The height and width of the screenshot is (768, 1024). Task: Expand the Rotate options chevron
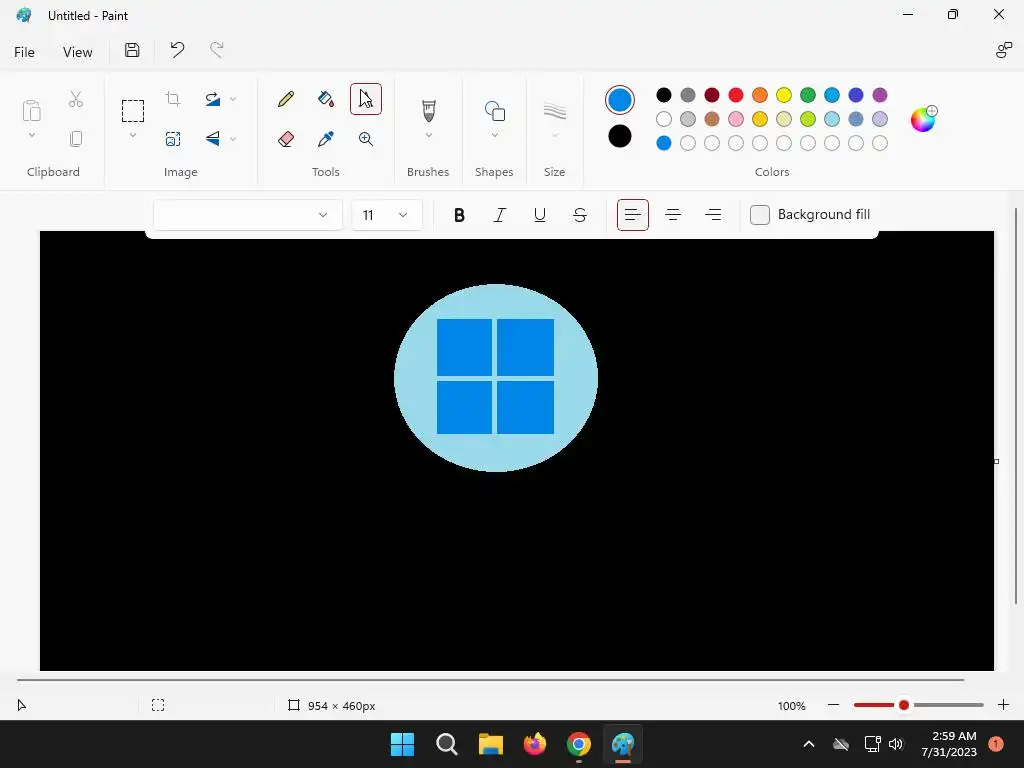point(233,99)
